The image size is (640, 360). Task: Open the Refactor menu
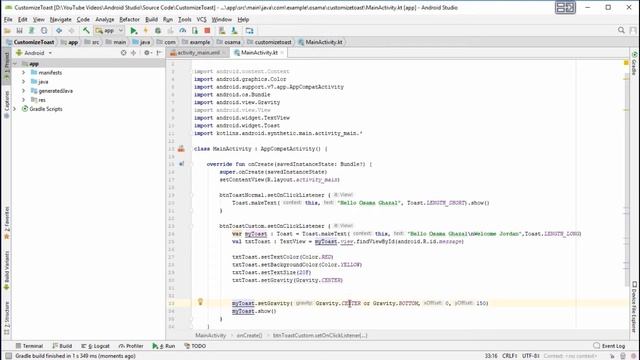tap(129, 19)
